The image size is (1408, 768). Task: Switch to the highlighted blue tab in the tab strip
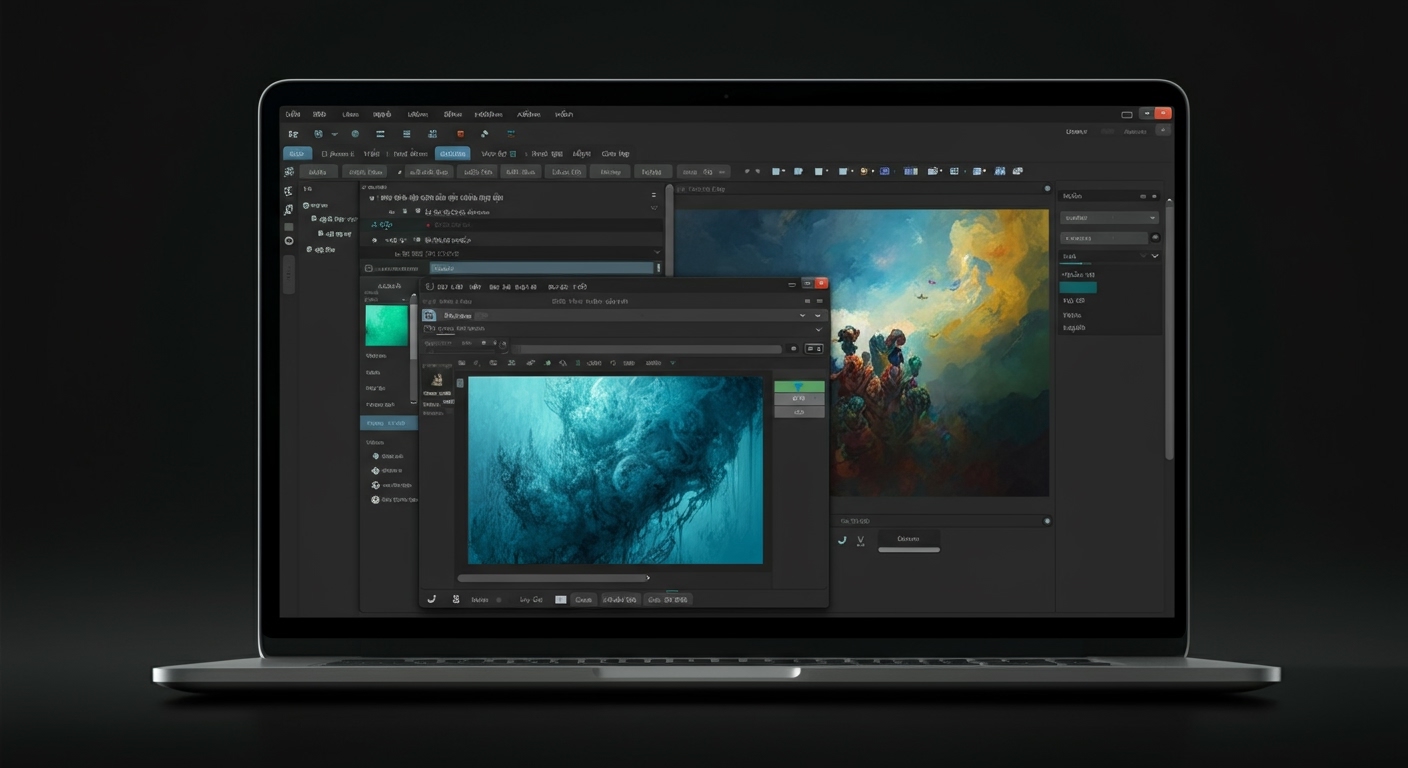[451, 152]
